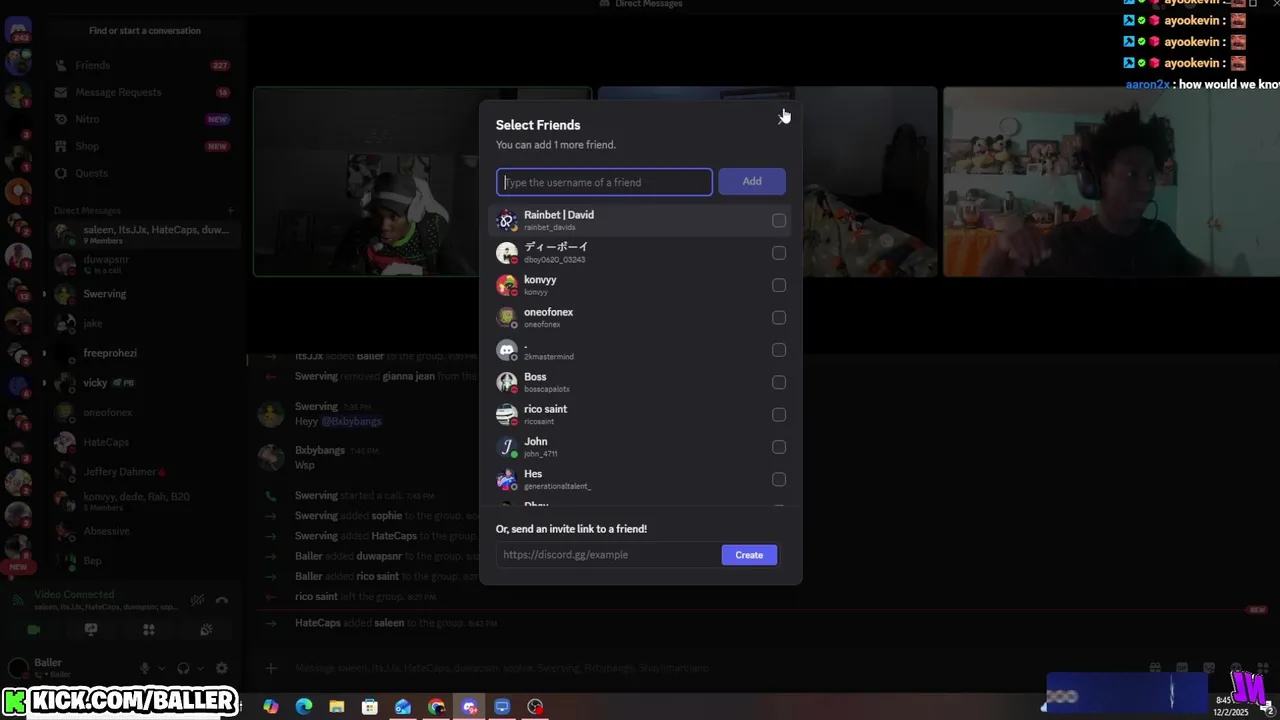1280x720 pixels.
Task: Click the Rainbet | David avatar
Action: coord(507,220)
